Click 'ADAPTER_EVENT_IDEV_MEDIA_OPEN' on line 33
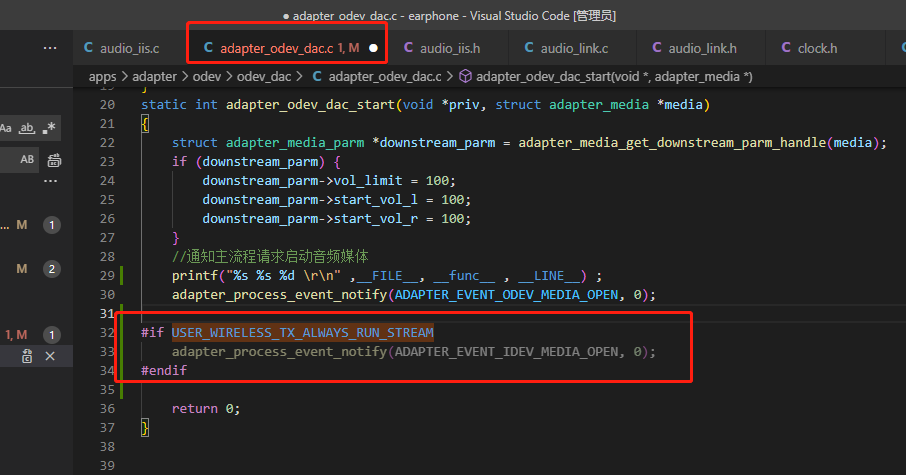 [x=506, y=352]
